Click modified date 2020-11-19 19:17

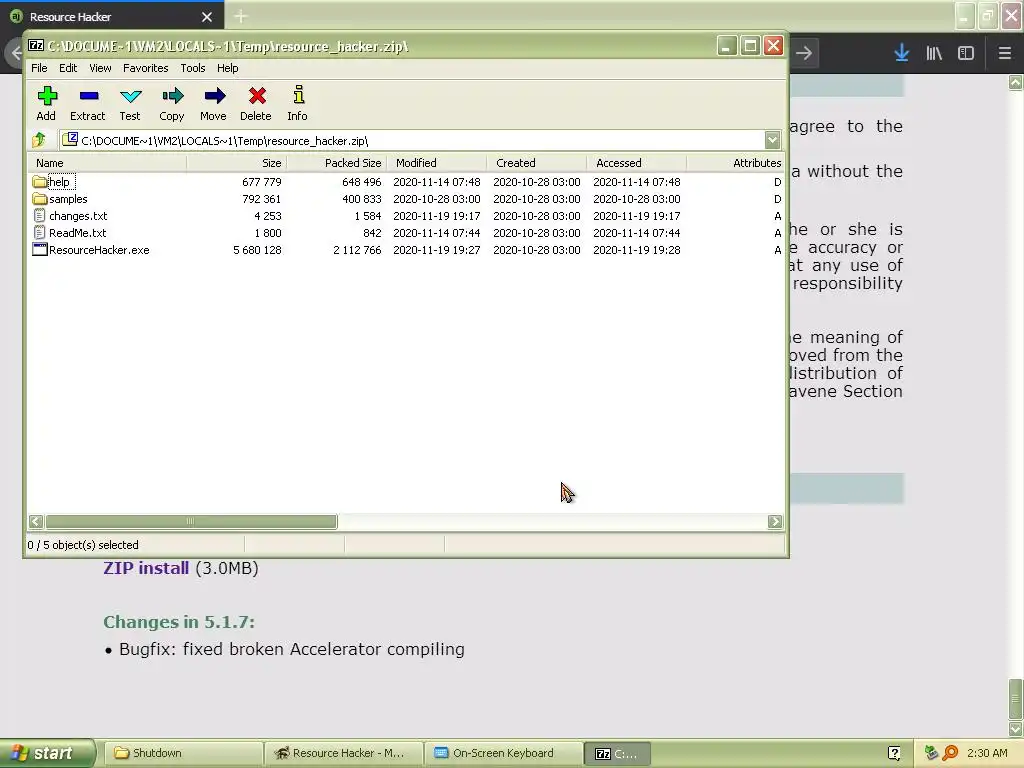pos(436,216)
